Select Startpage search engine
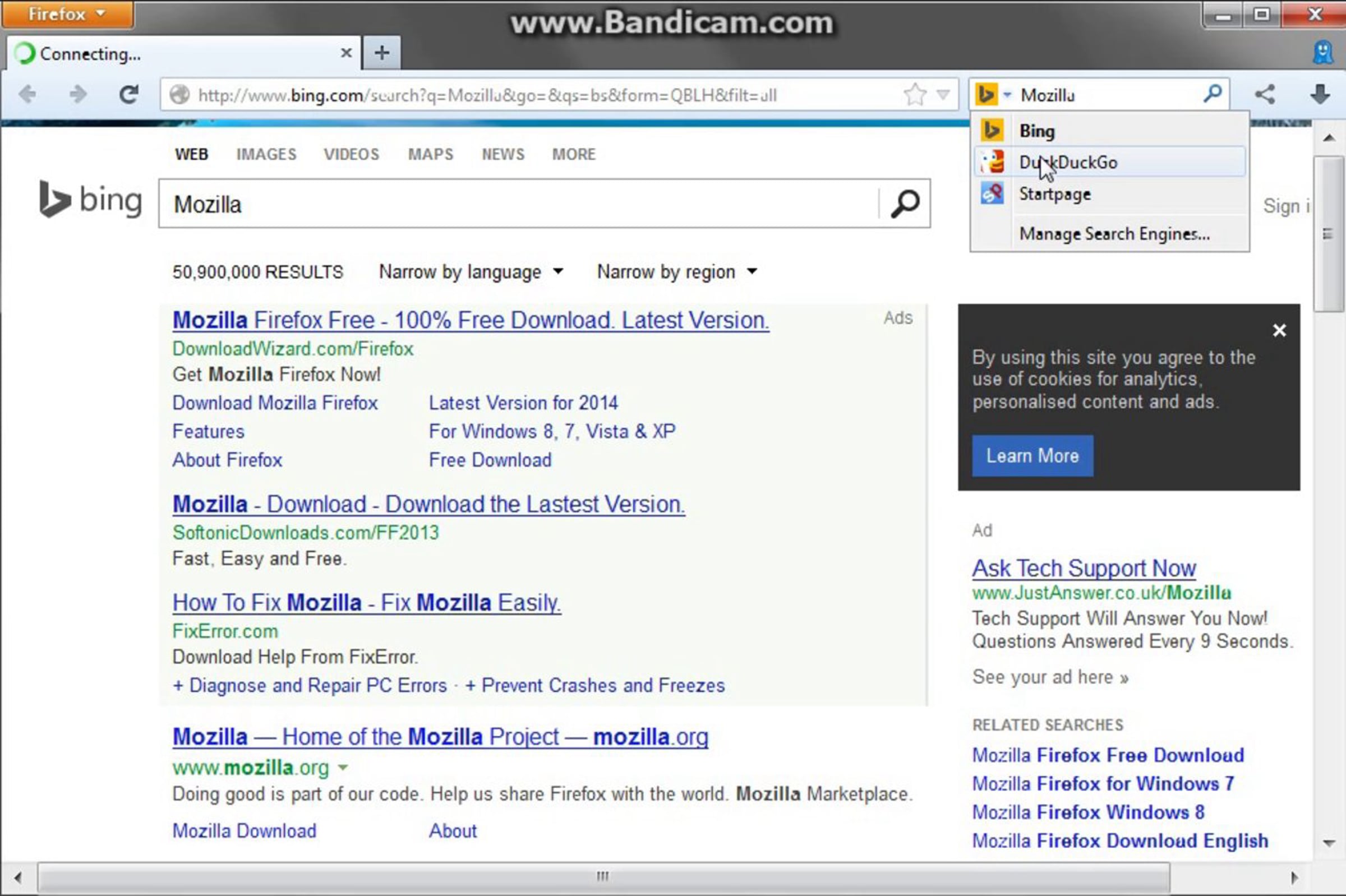This screenshot has width=1346, height=896. click(x=1109, y=193)
